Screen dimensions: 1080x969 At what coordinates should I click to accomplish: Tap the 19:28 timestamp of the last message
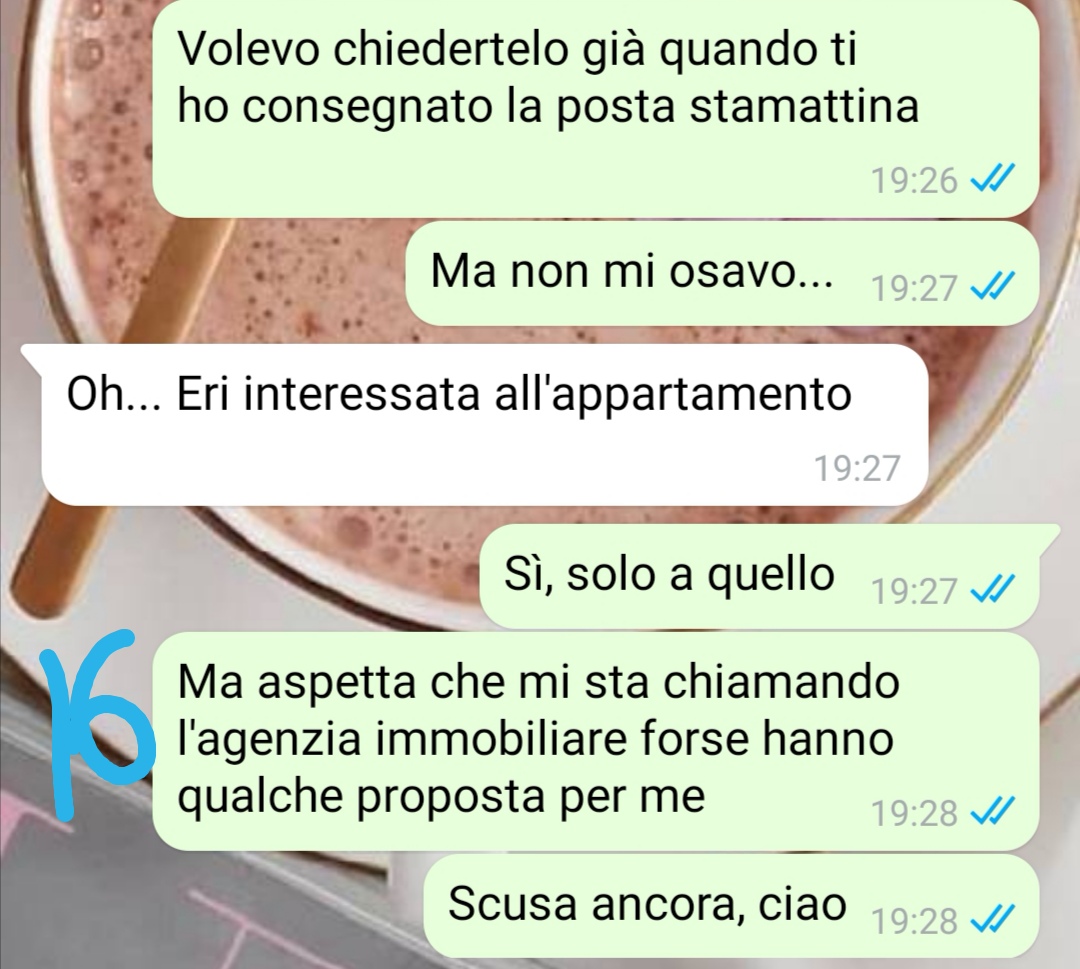(915, 921)
